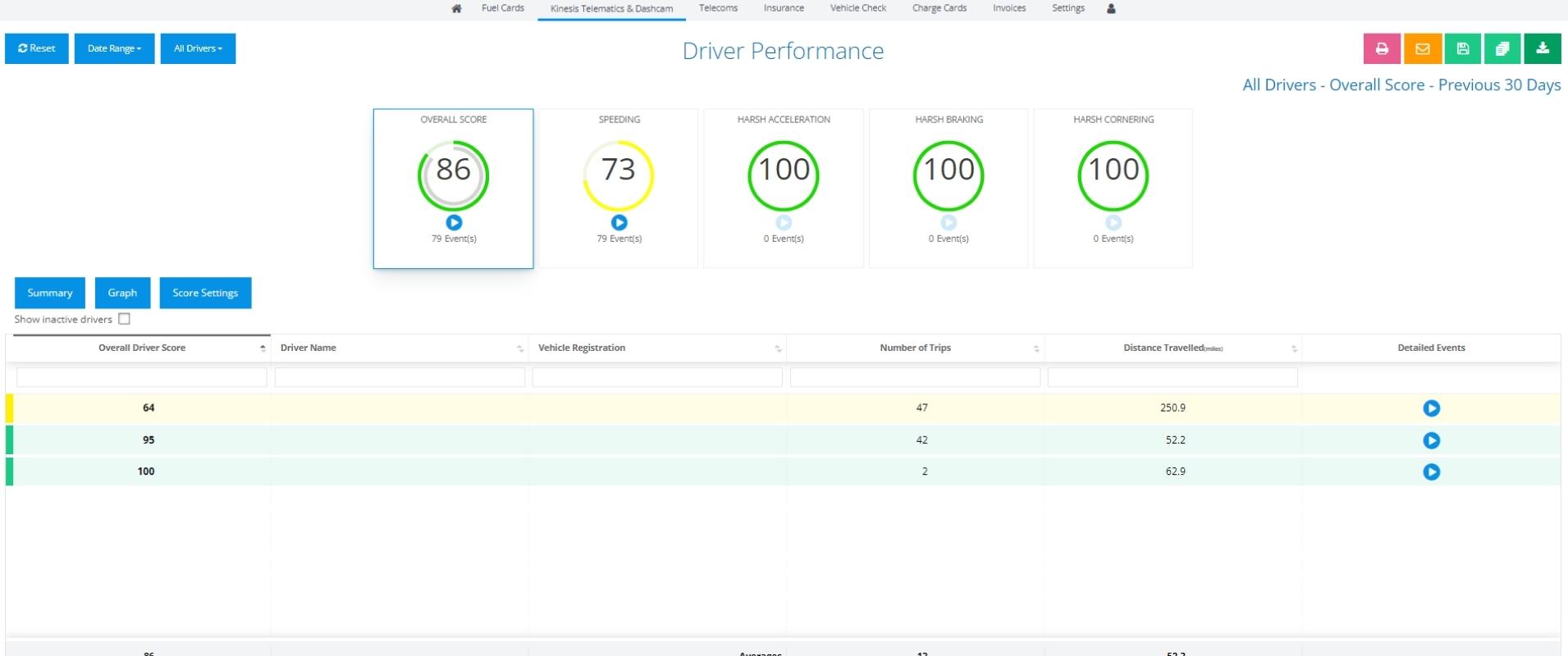Play events under Speeding gauge
1568x656 pixels.
(x=619, y=222)
